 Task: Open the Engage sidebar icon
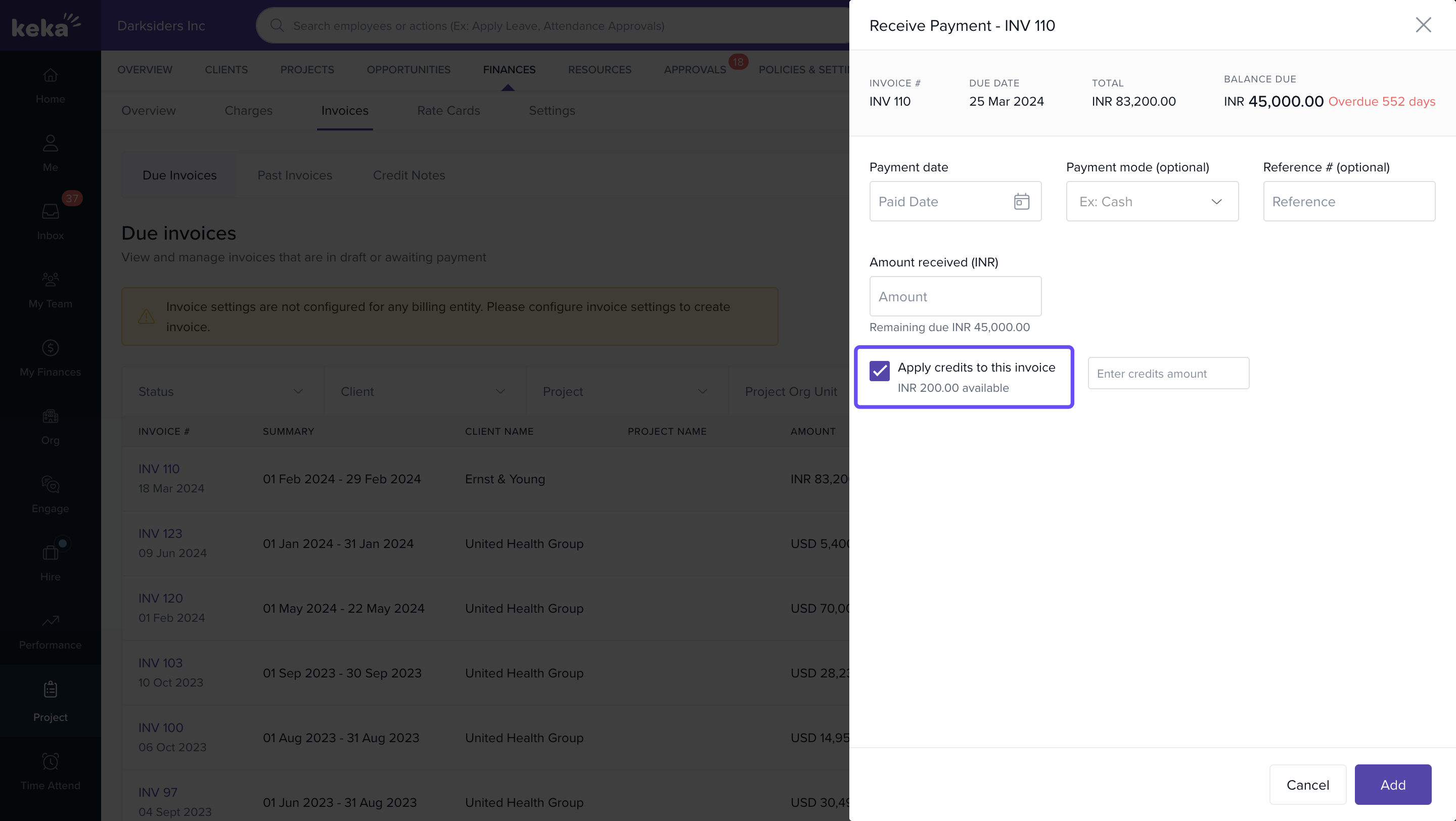pos(51,485)
